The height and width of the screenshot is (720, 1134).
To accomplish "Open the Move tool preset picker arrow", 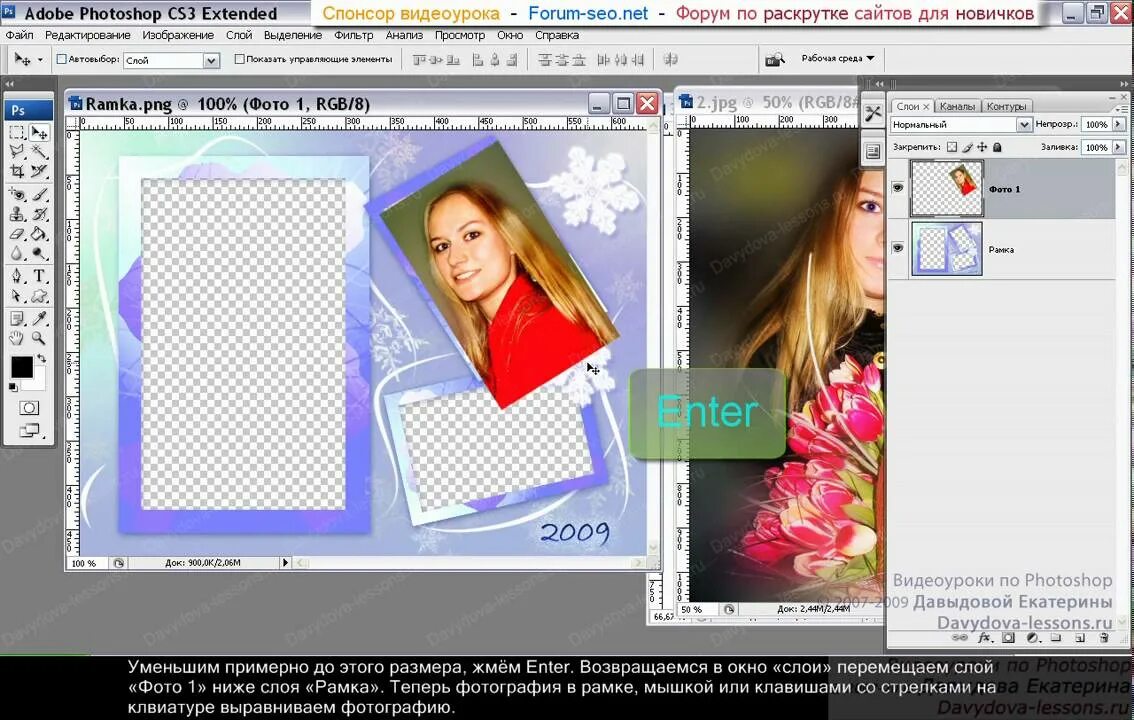I will point(40,60).
